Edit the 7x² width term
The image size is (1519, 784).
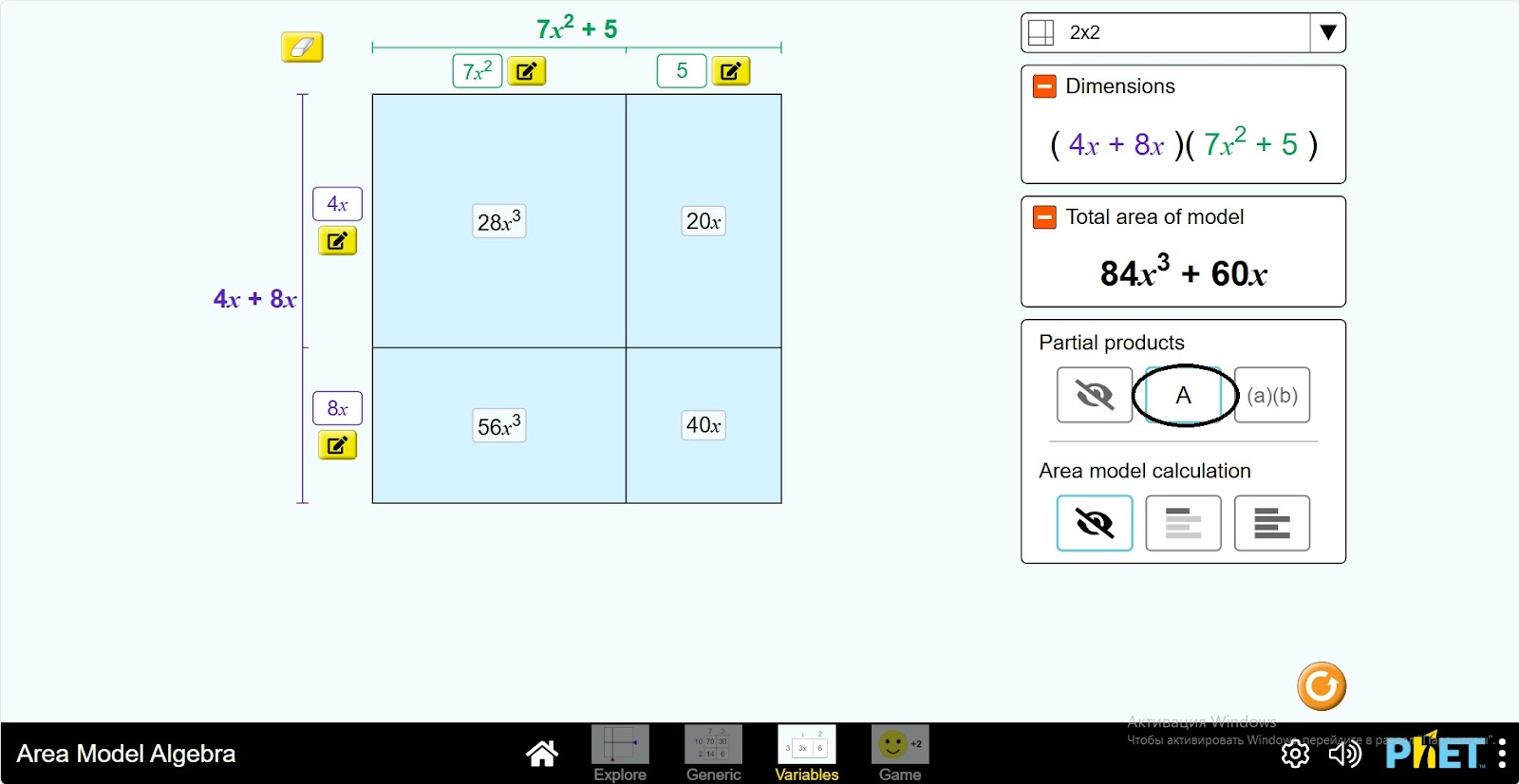[x=526, y=71]
